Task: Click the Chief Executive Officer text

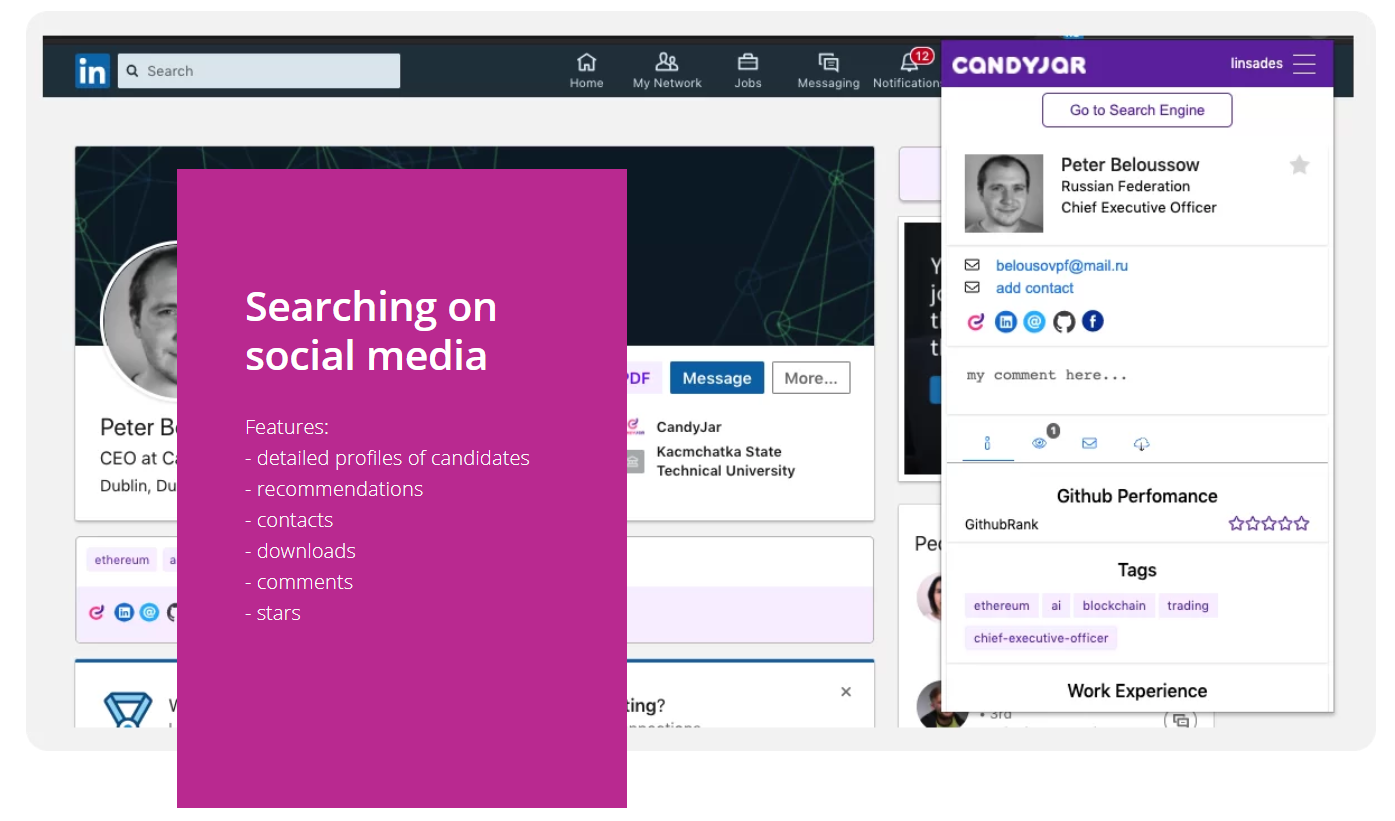Action: [1139, 208]
